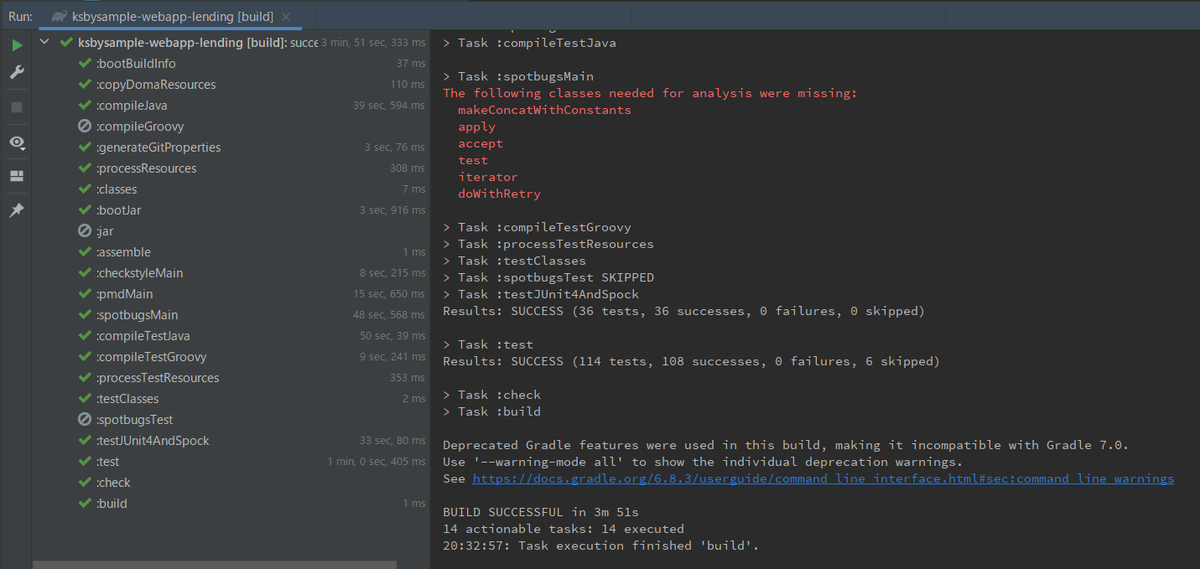Select the skipped :spotbugsTest task row
Screen dimensions: 1200x569
(x=233, y=420)
